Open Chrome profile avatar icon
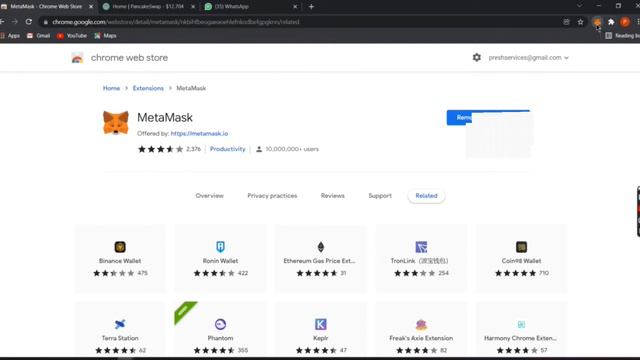Image resolution: width=640 pixels, height=360 pixels. [625, 22]
